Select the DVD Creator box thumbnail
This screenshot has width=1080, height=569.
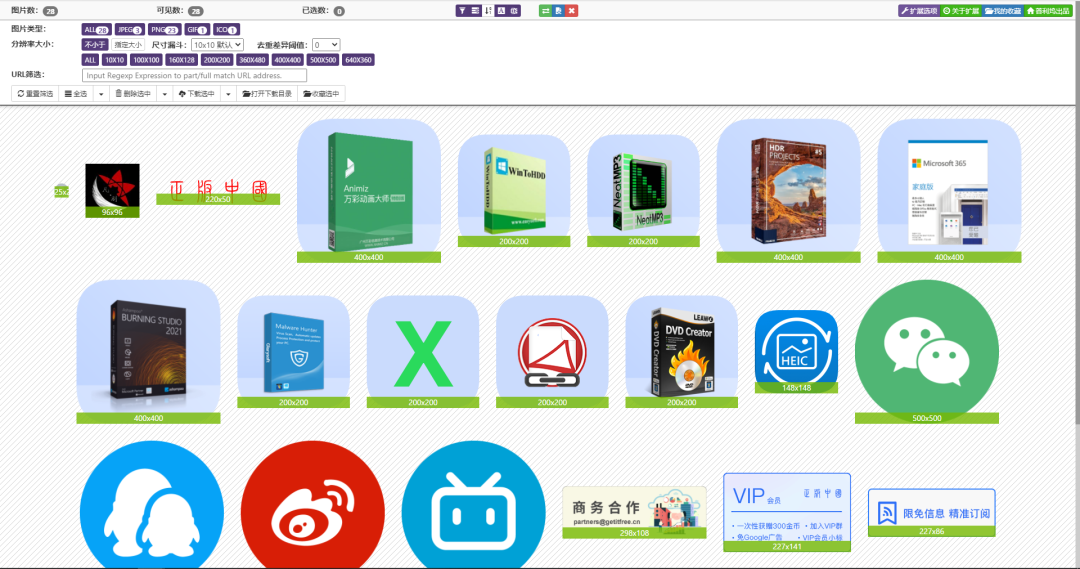[x=681, y=351]
